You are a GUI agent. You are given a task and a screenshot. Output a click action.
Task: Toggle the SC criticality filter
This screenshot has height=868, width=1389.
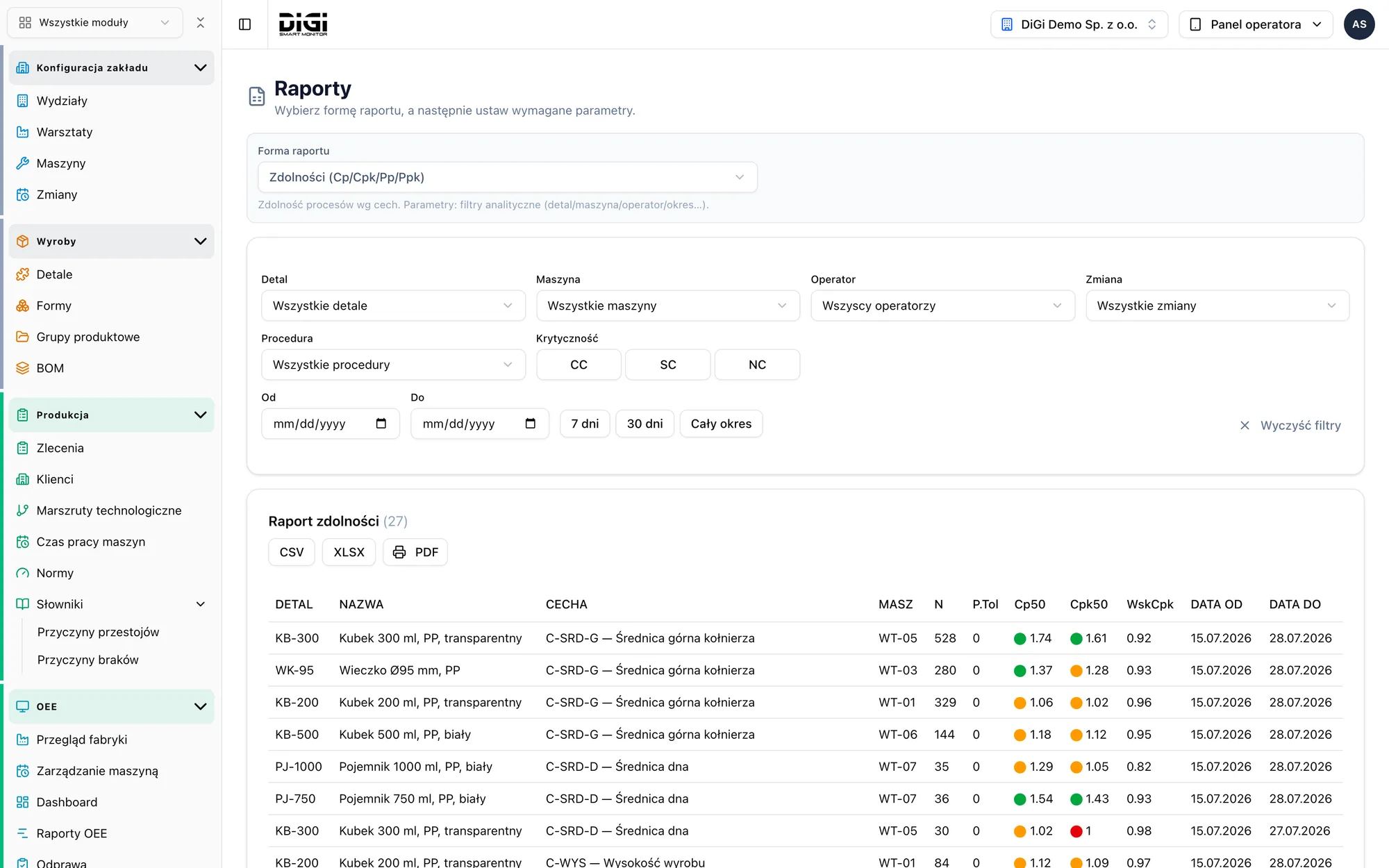click(668, 365)
